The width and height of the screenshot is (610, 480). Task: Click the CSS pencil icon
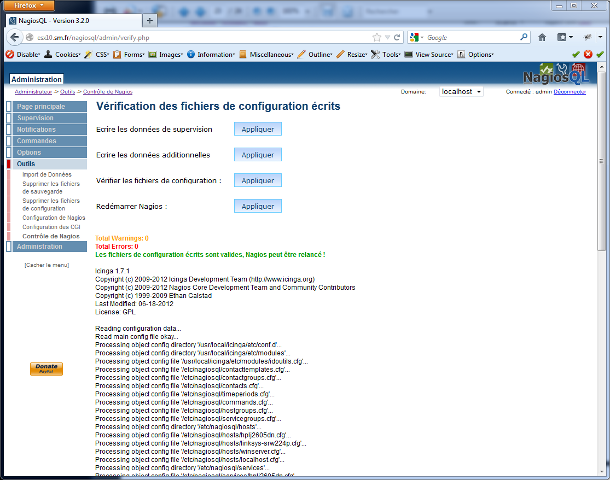click(88, 54)
